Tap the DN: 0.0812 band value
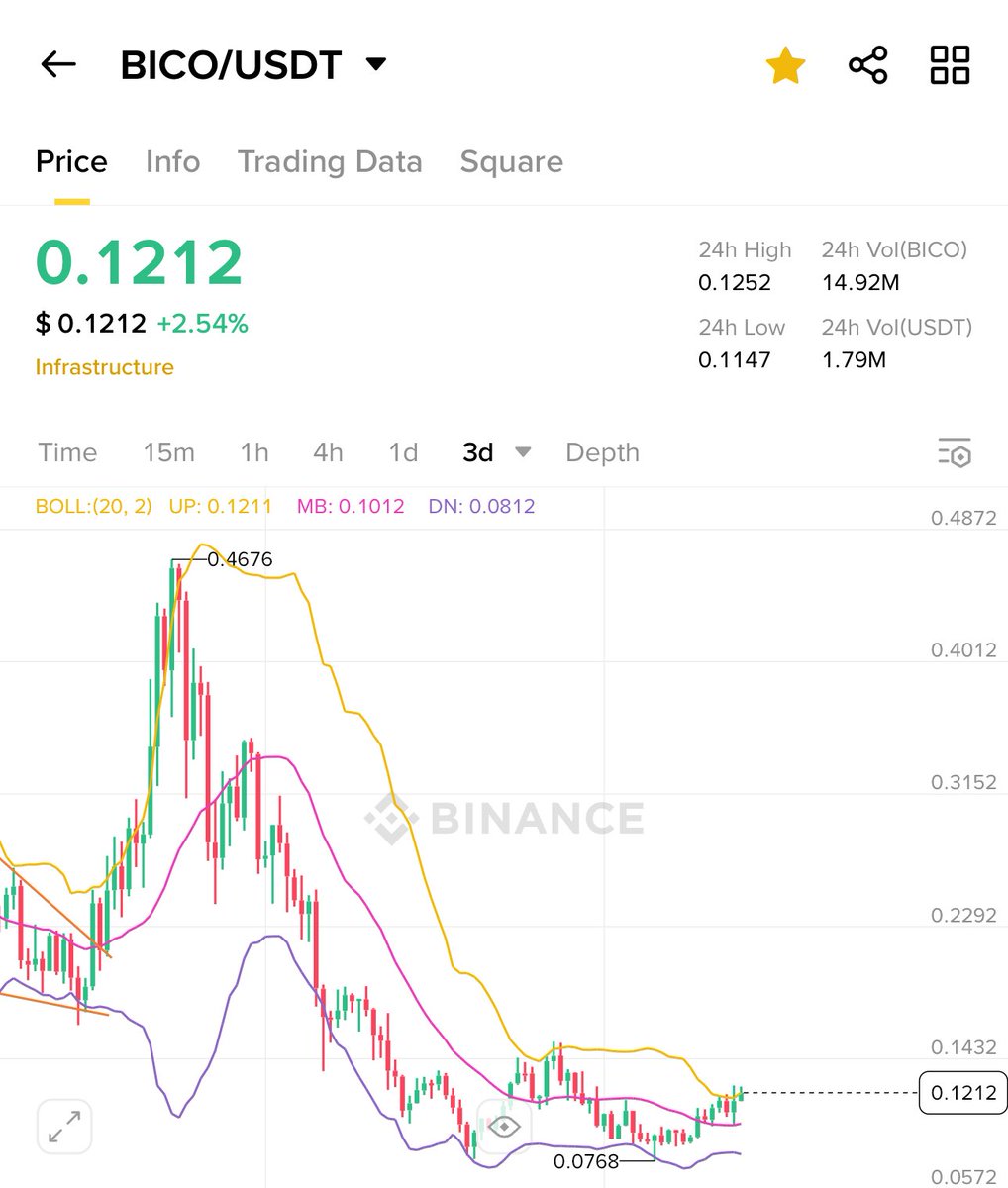 pos(481,506)
